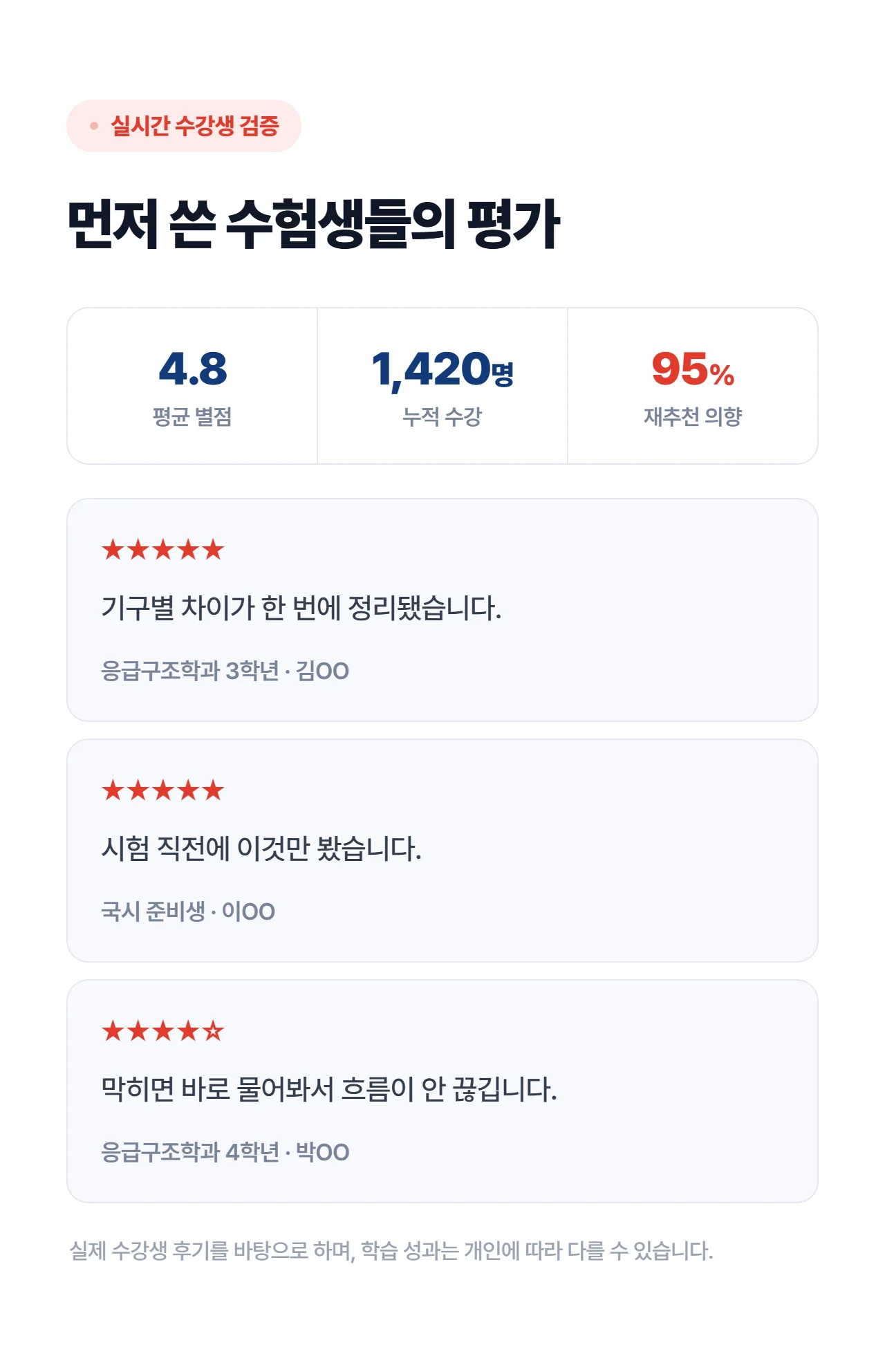
Task: Click the 95% recommendation figure
Action: (693, 369)
